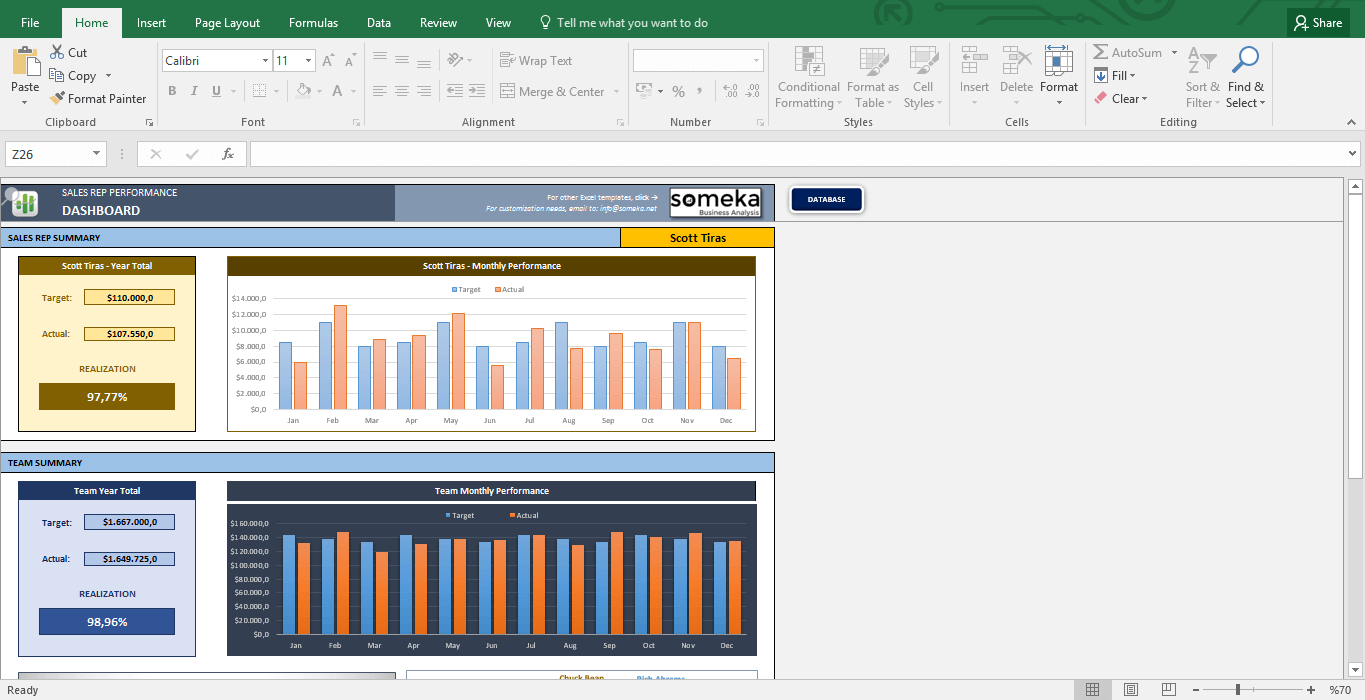Switch to the Page Layout tab
1365x700 pixels.
point(227,23)
